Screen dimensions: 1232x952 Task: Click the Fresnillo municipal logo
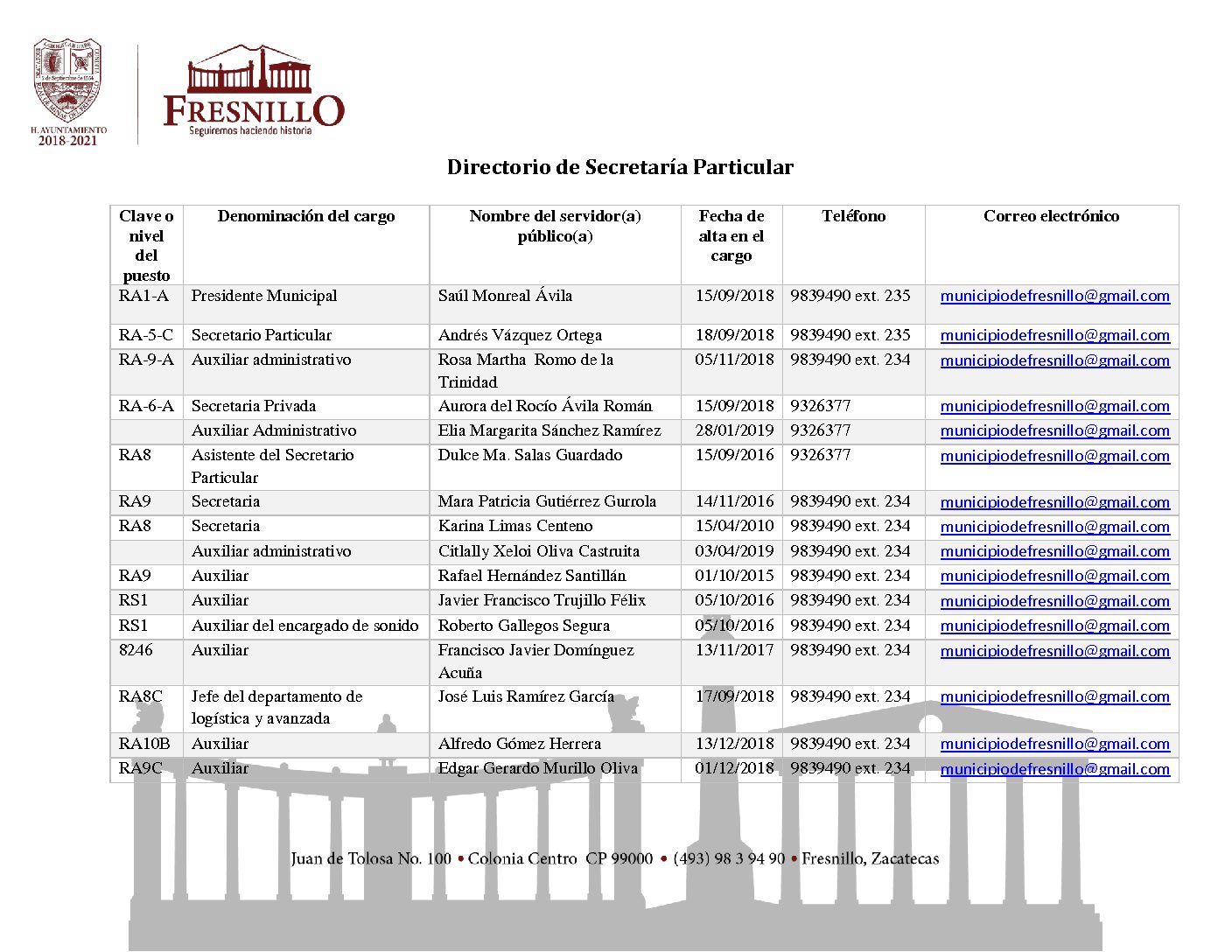click(x=254, y=90)
